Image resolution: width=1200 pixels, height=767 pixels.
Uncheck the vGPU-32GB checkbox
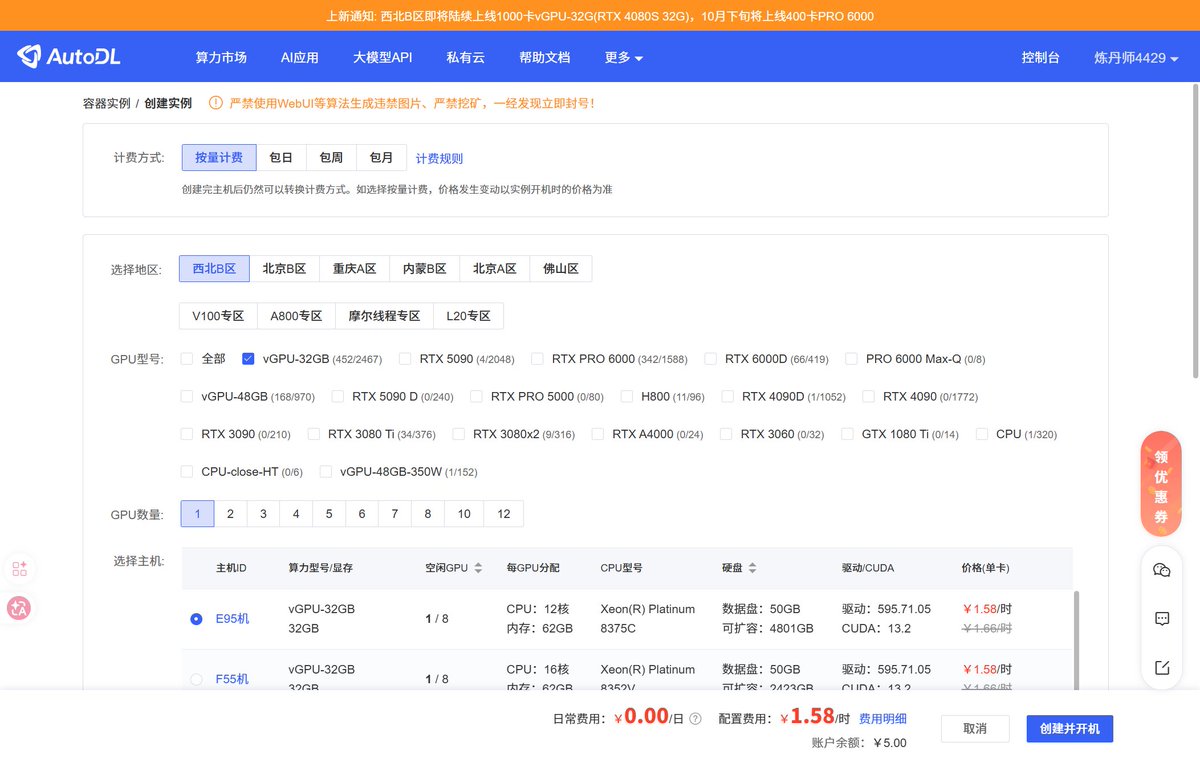pos(248,358)
